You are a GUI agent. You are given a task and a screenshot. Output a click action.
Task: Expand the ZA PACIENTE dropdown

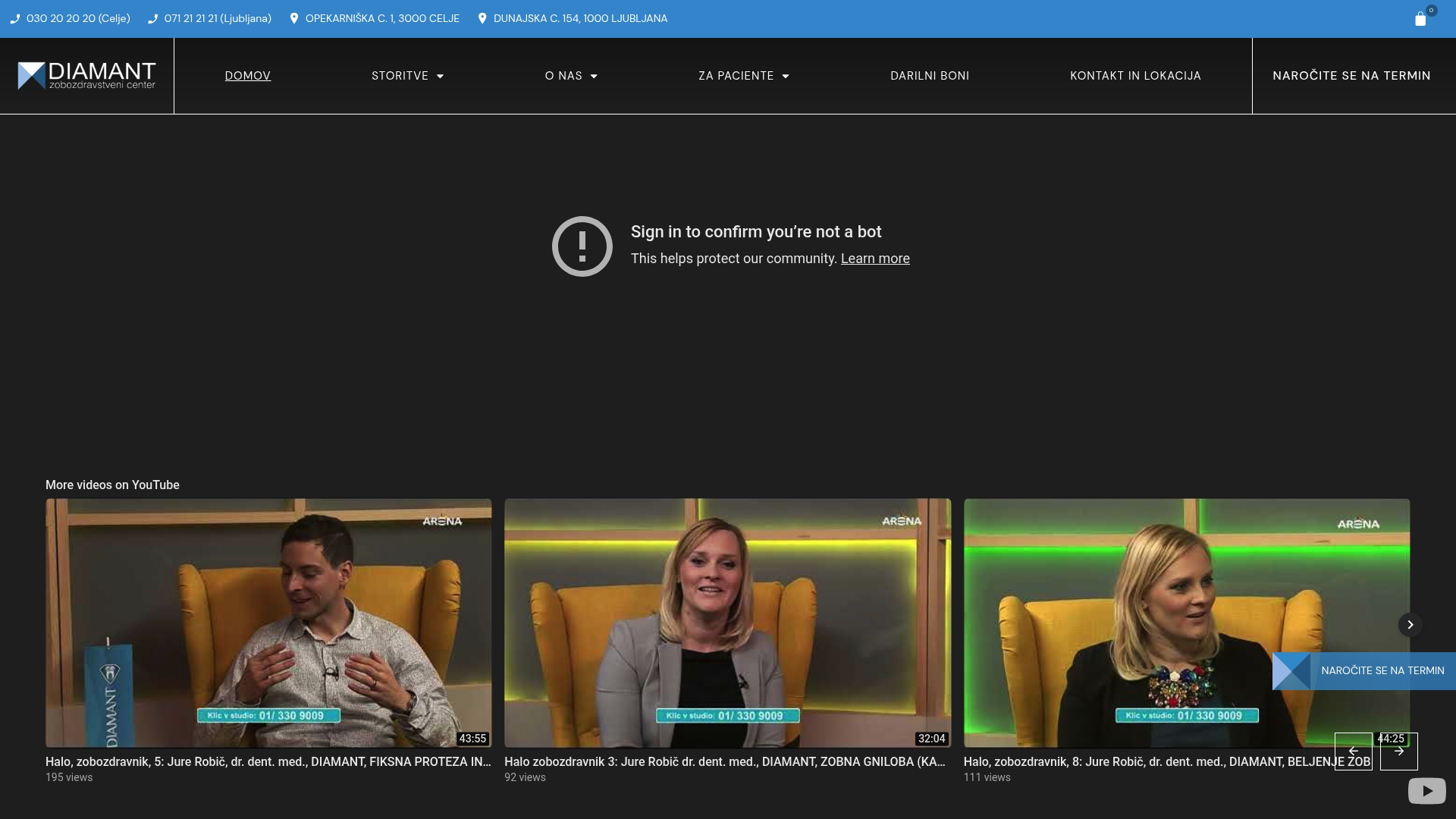pyautogui.click(x=743, y=75)
